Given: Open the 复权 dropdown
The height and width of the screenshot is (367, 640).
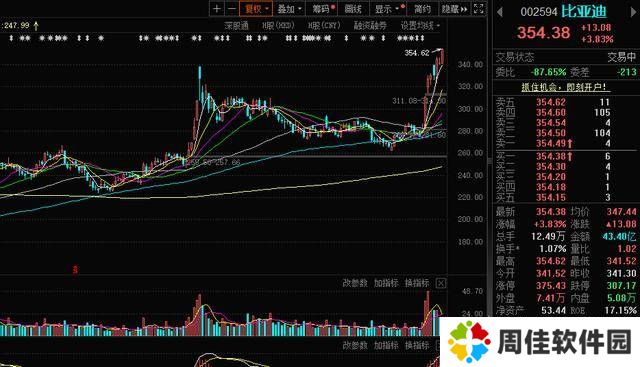Looking at the screenshot, I should click(x=256, y=9).
